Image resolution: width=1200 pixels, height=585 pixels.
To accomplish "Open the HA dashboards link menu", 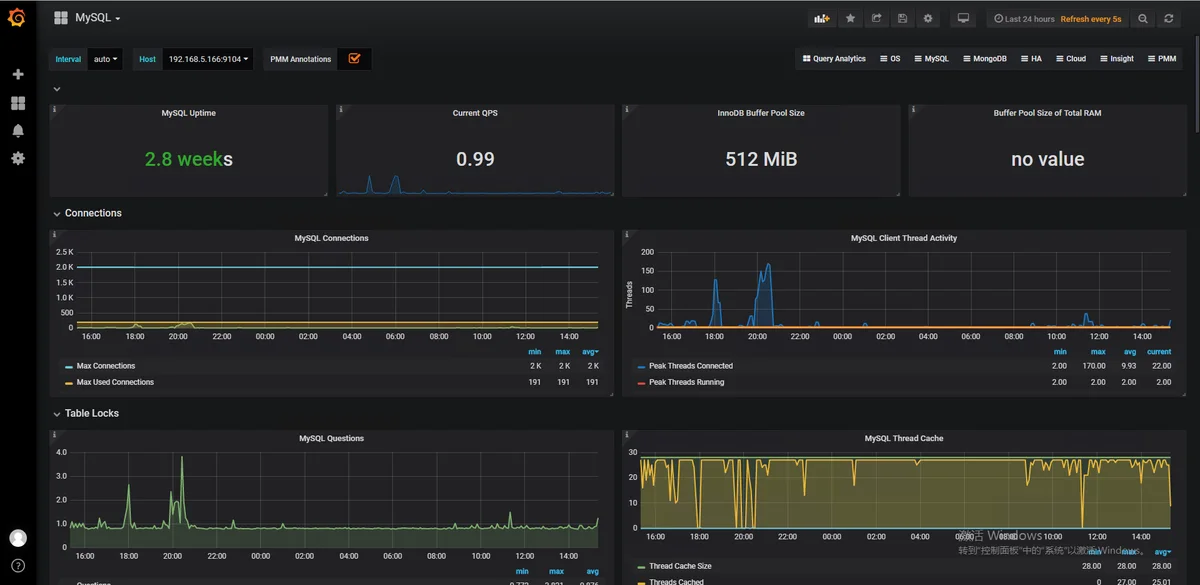I will pos(1031,59).
